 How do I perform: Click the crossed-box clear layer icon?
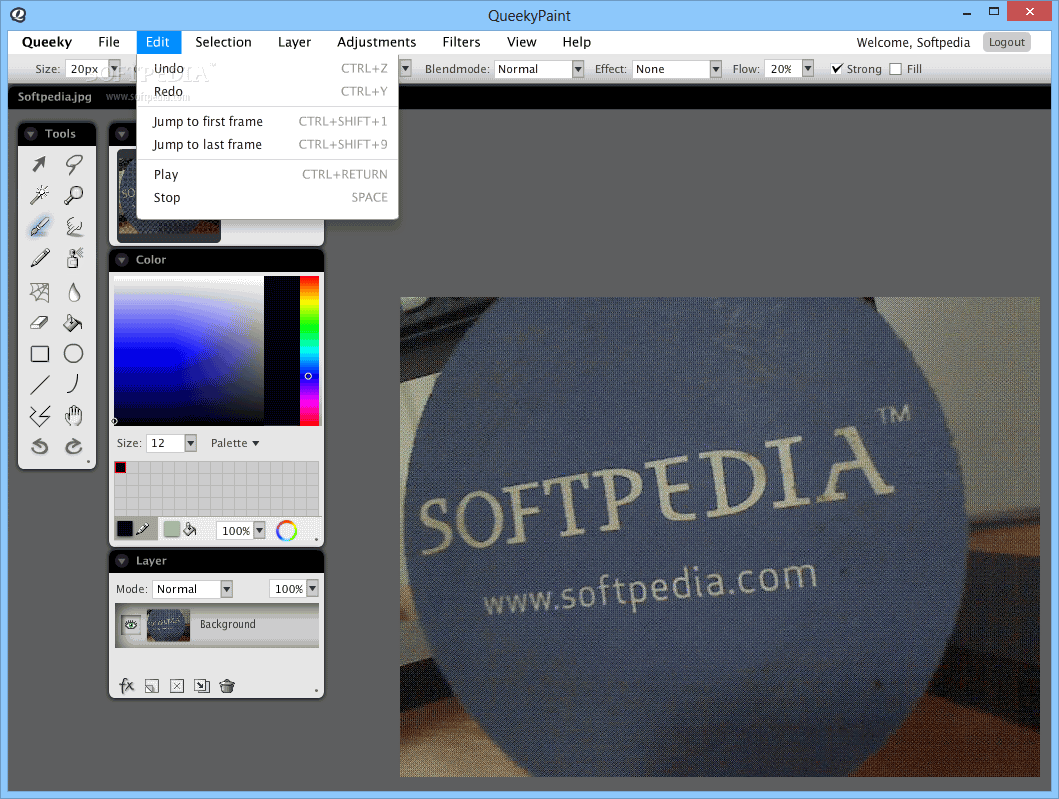click(x=177, y=686)
